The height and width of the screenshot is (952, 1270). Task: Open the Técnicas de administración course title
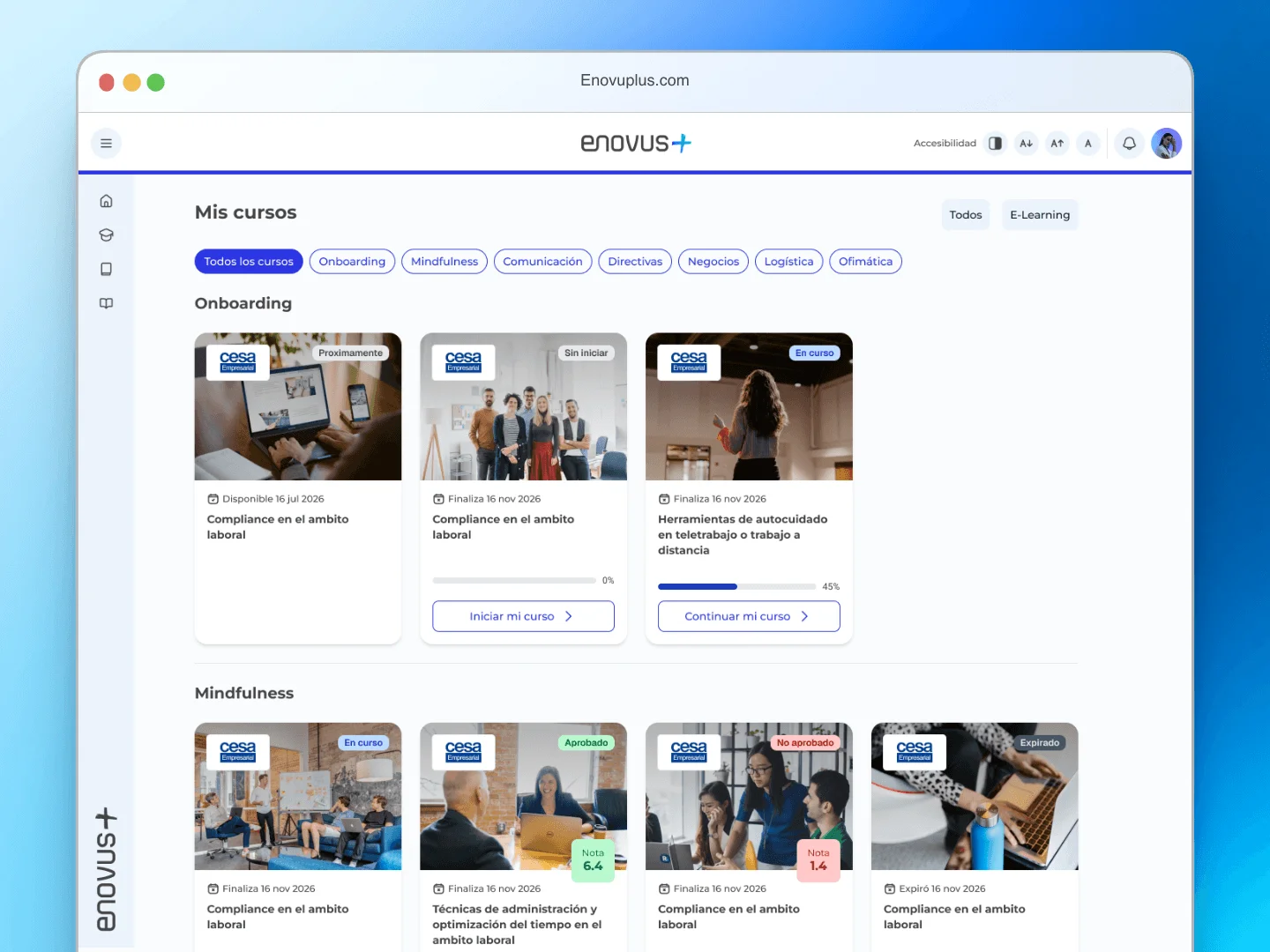517,925
